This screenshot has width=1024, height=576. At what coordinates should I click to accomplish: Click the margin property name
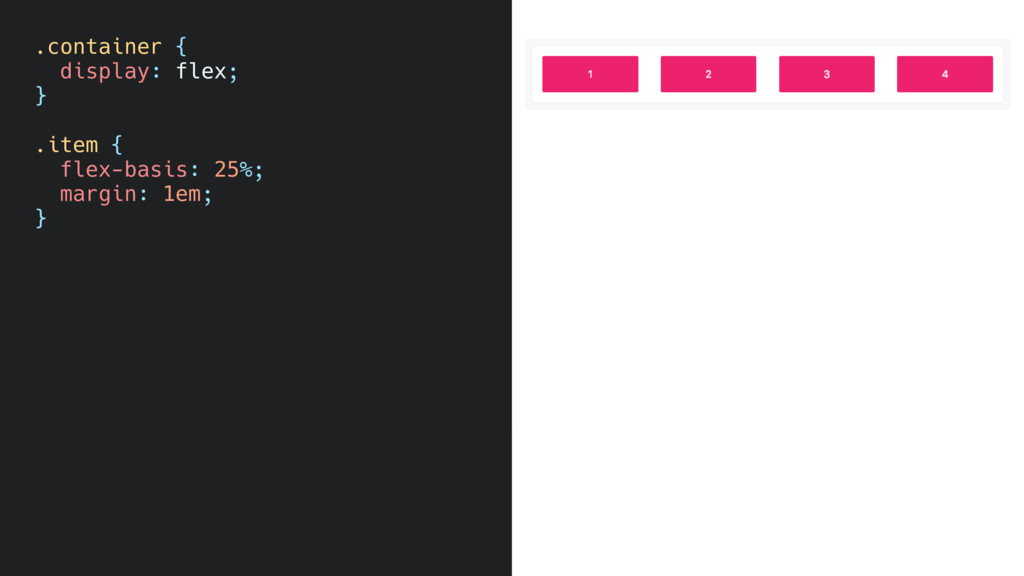tap(98, 194)
